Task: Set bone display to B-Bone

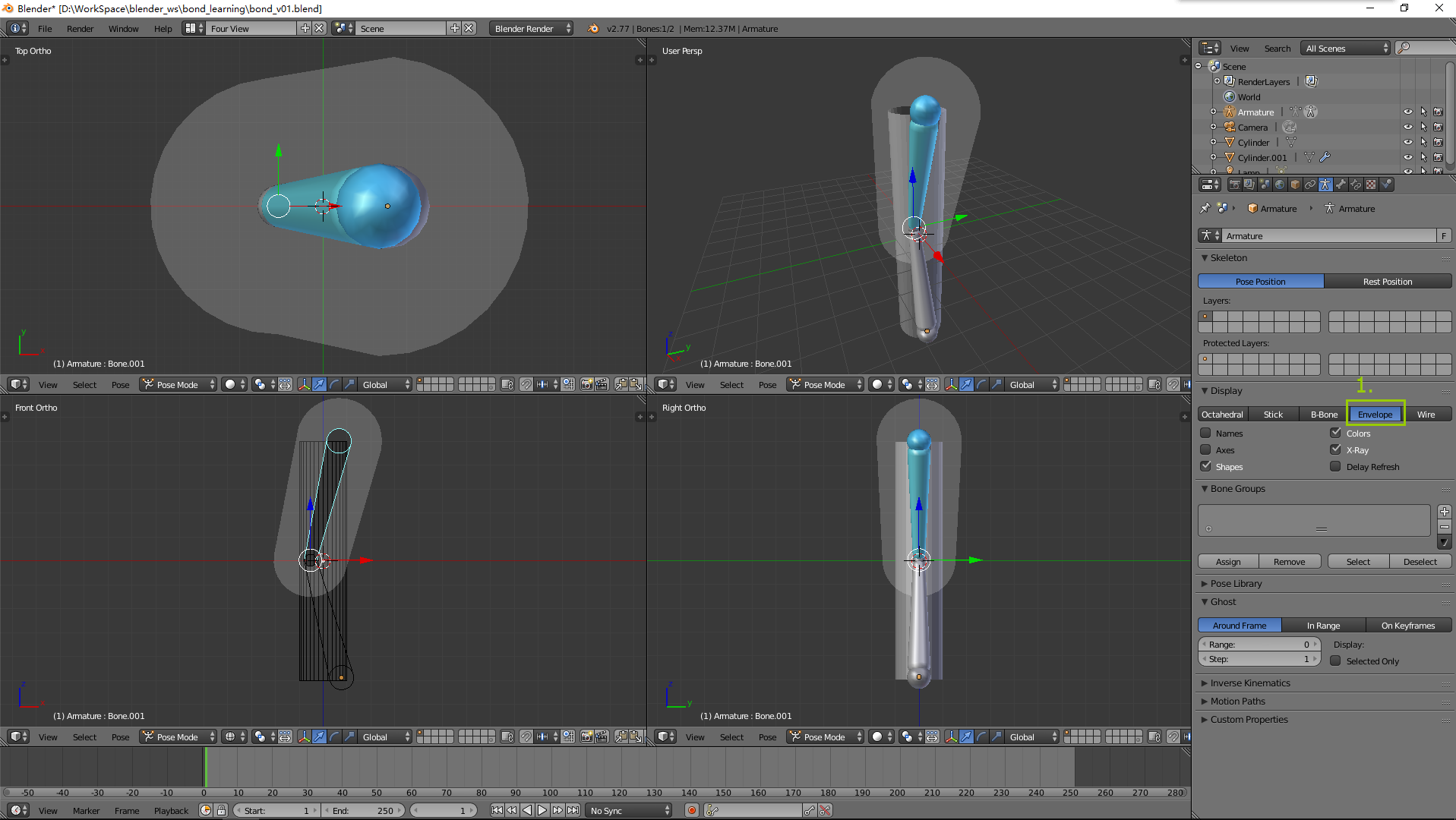Action: point(1324,414)
